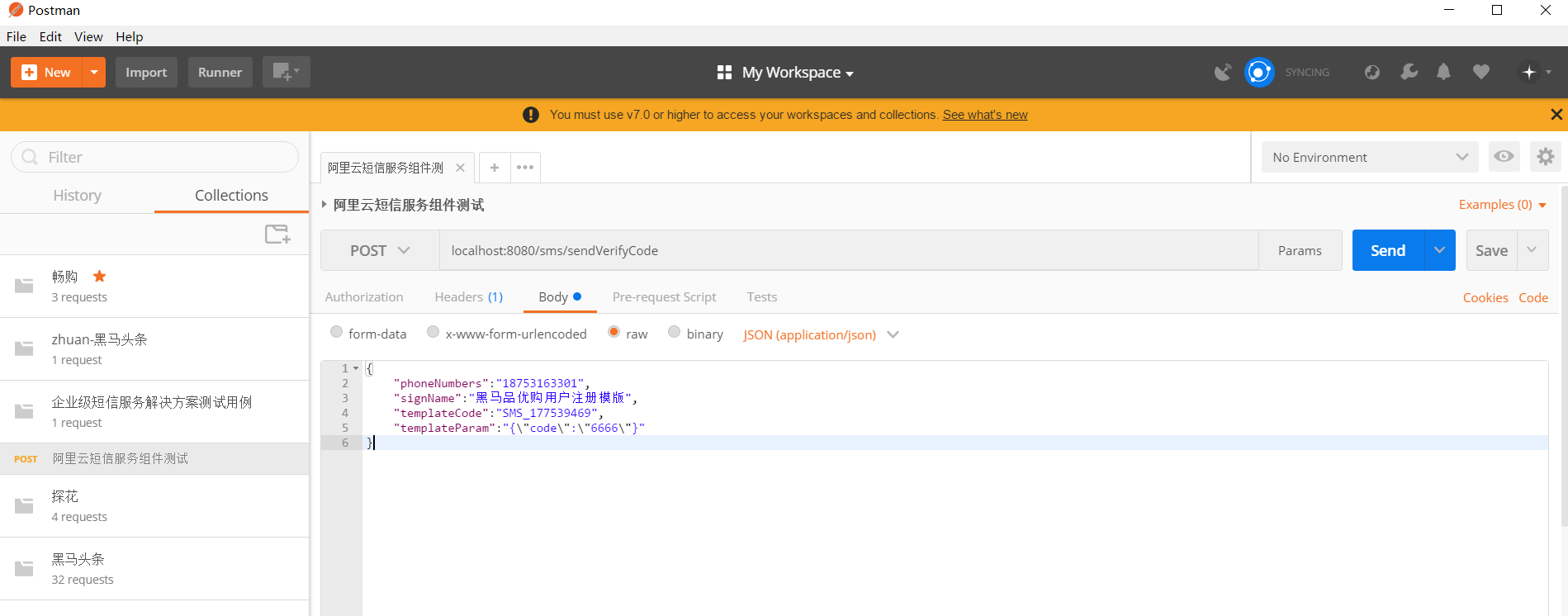Viewport: 1568px width, 616px height.
Task: Switch to the History tab
Action: coord(78,196)
